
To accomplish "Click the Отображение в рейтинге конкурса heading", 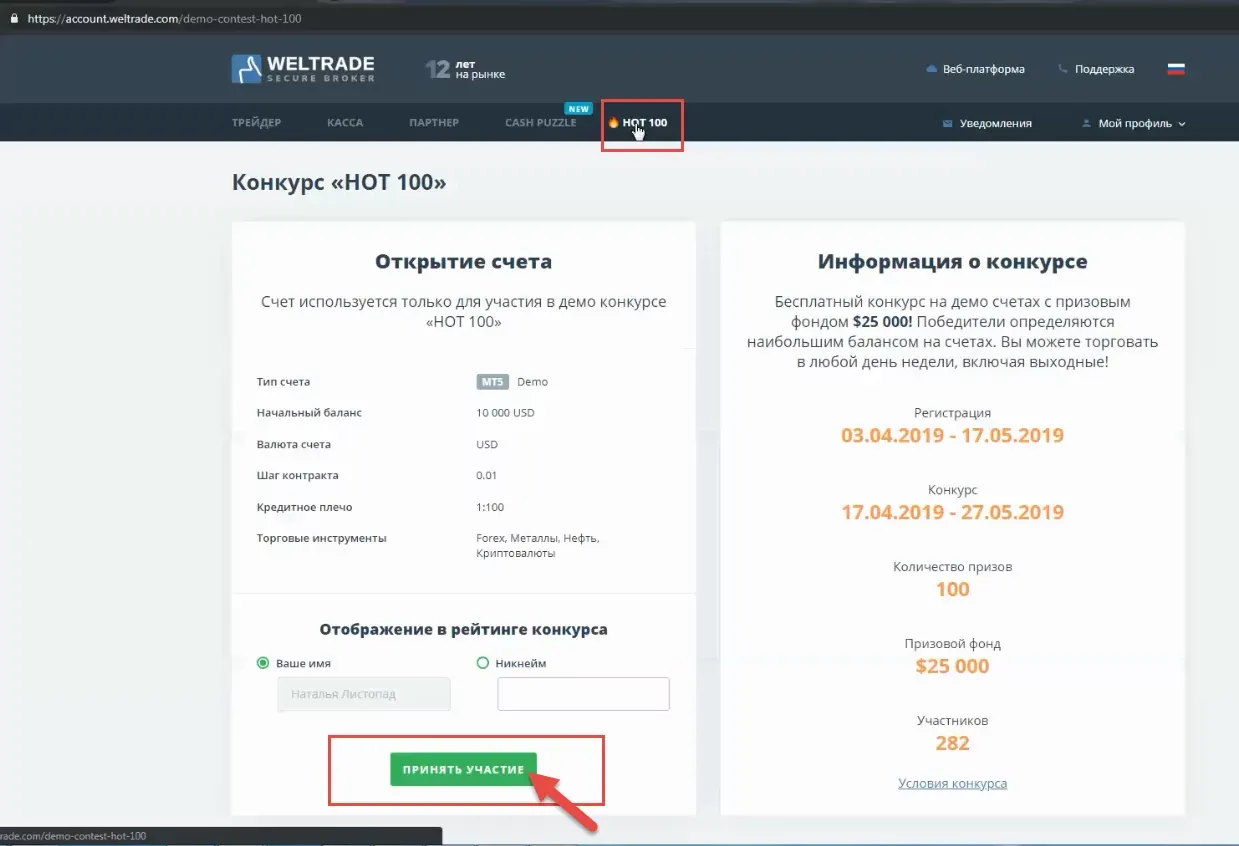I will coord(463,630).
